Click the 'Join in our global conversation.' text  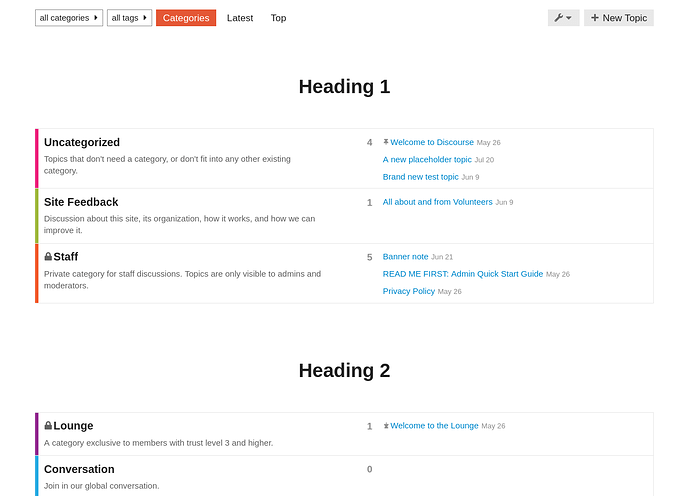(x=102, y=486)
